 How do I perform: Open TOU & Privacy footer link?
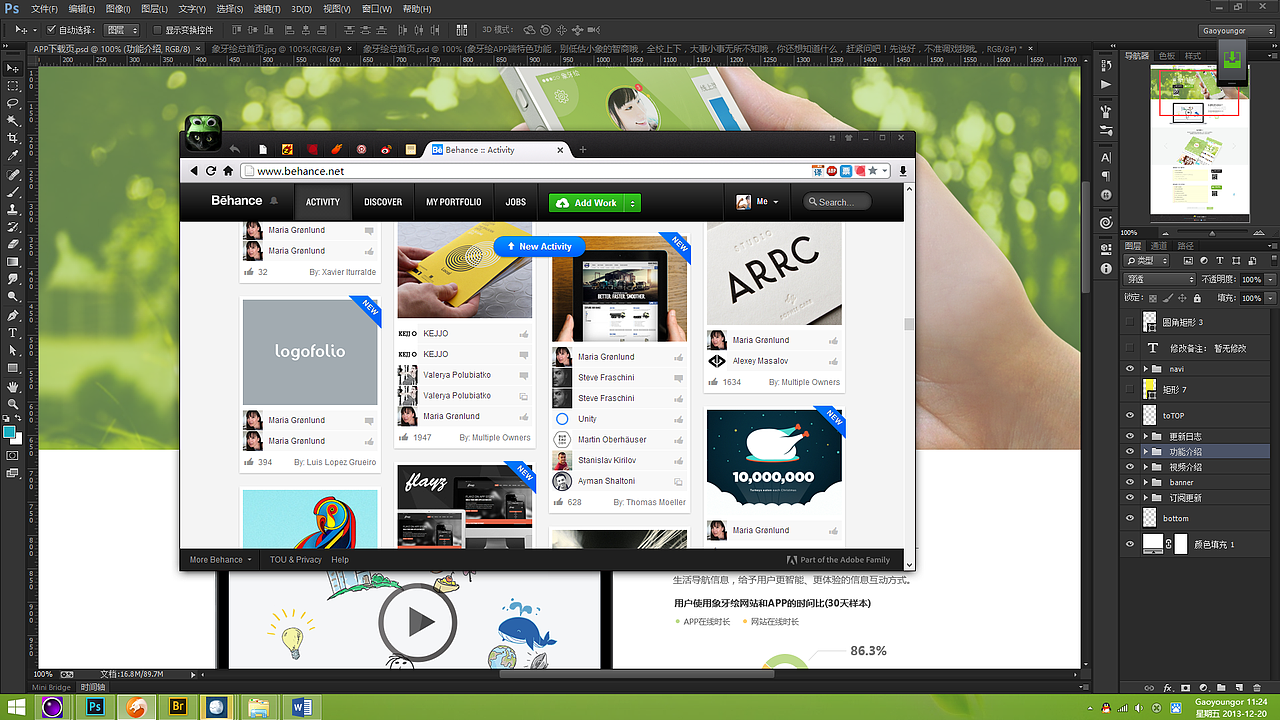point(295,560)
